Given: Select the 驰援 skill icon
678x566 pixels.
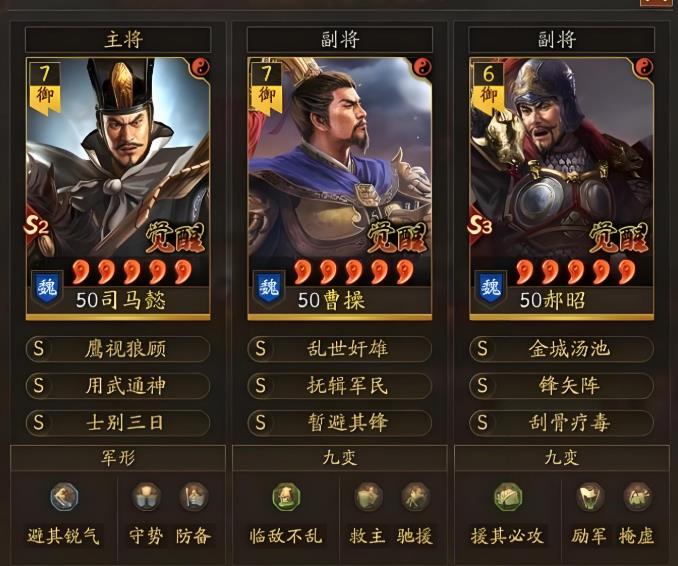Looking at the screenshot, I should [415, 497].
